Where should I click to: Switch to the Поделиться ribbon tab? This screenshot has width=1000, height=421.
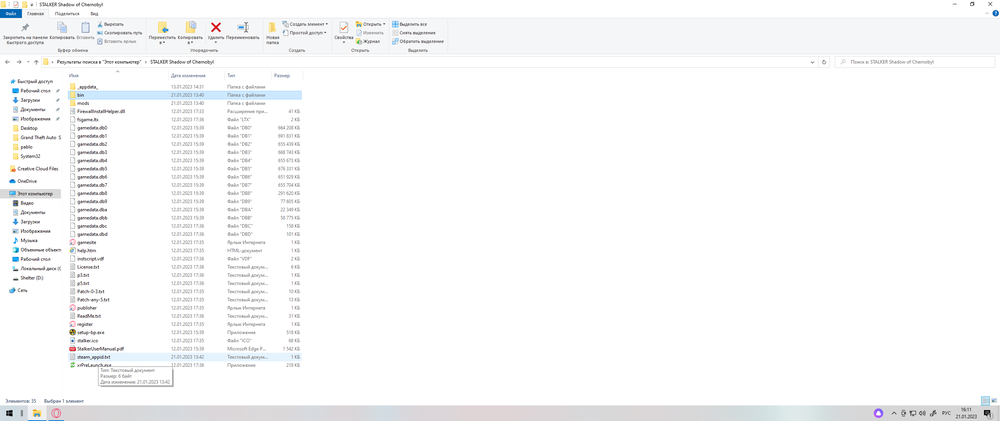(67, 13)
